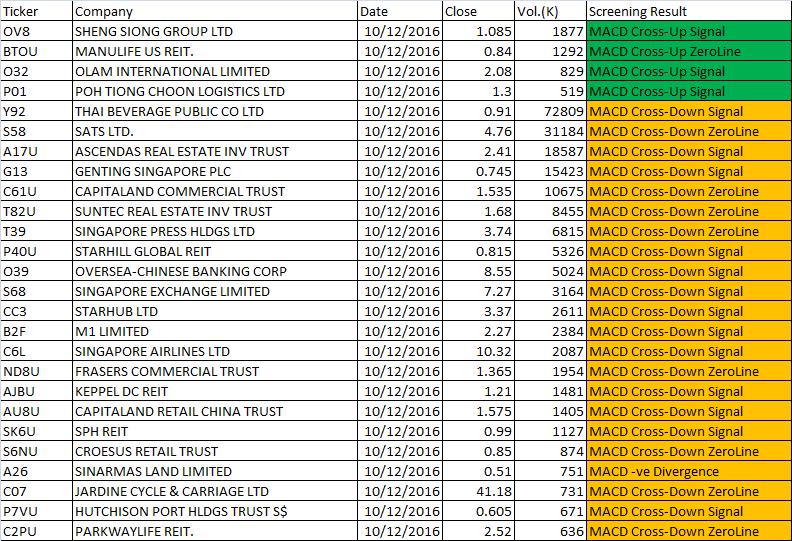The height and width of the screenshot is (541, 792).
Task: Click ticker cell S68
Action: click(36, 291)
